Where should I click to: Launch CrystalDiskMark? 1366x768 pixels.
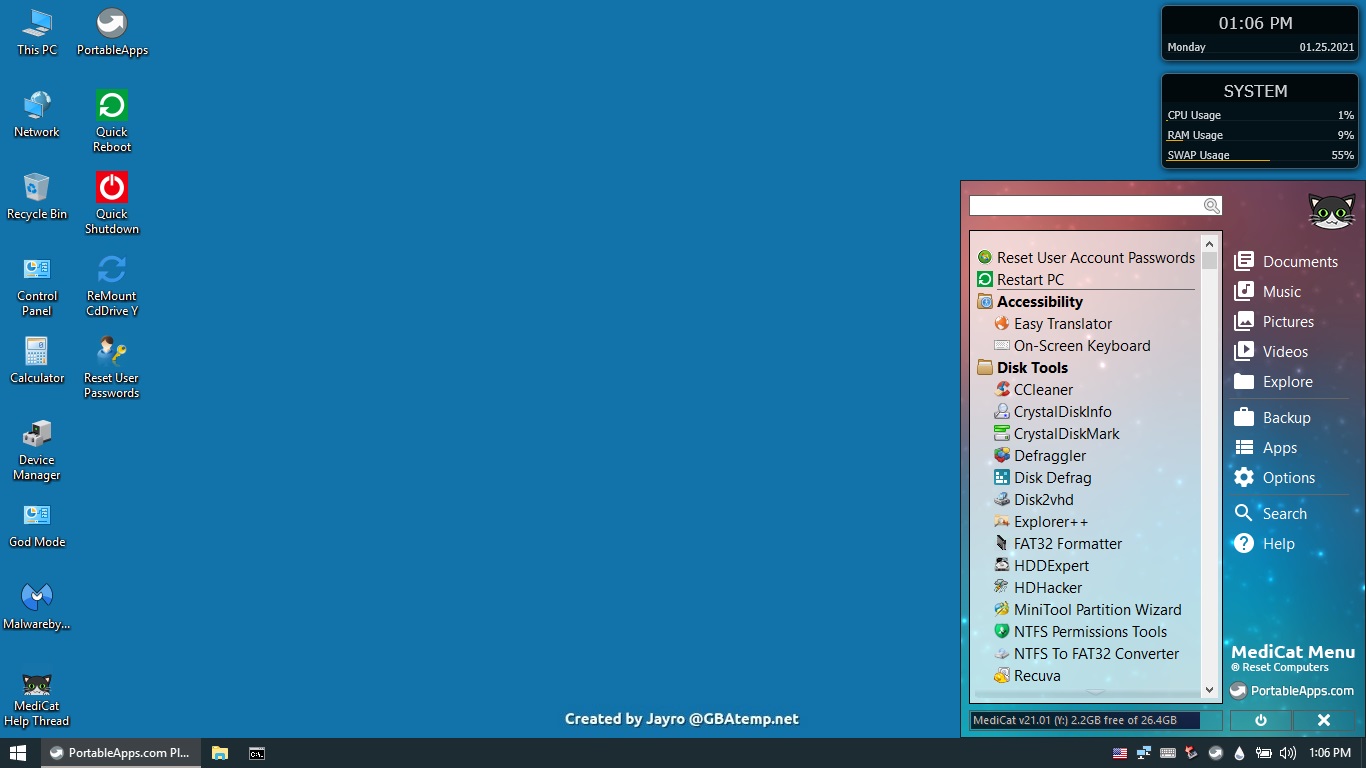click(x=1057, y=433)
